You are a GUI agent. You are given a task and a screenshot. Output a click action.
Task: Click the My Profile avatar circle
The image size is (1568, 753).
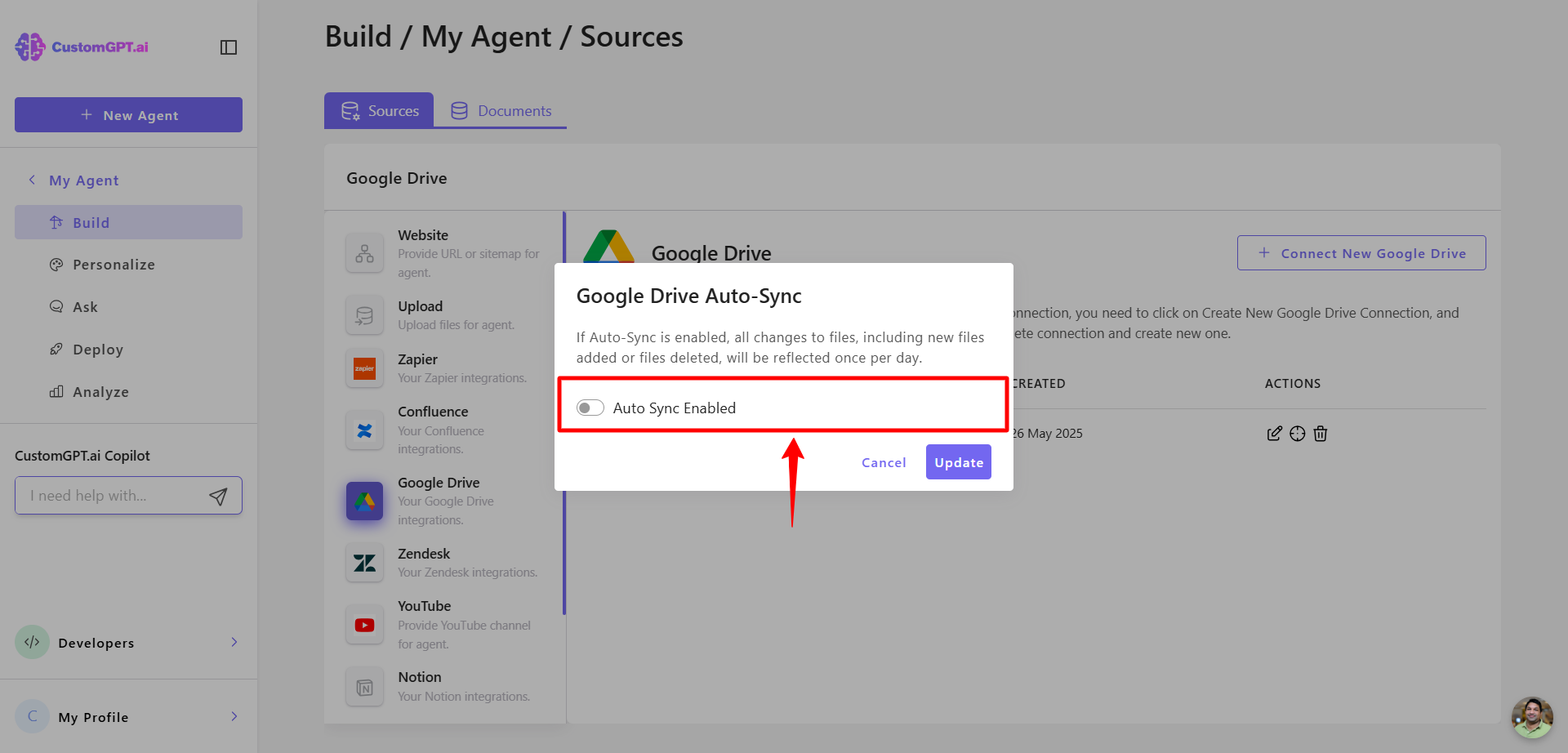point(33,716)
